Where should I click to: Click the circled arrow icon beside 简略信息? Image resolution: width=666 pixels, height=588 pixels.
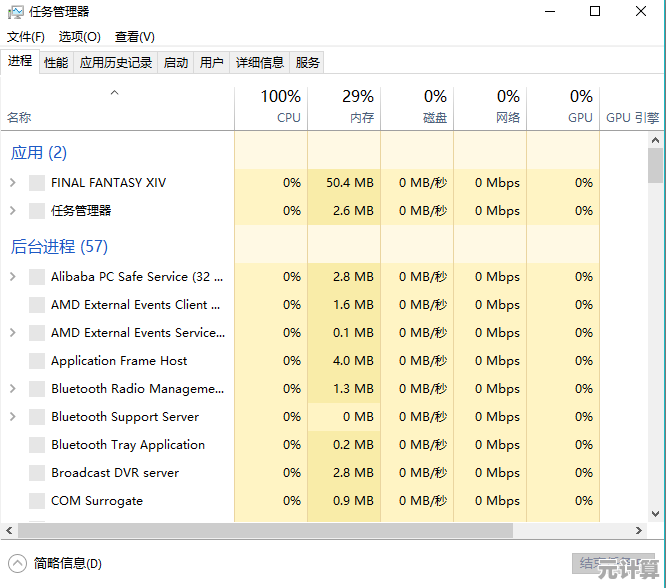pyautogui.click(x=17, y=563)
